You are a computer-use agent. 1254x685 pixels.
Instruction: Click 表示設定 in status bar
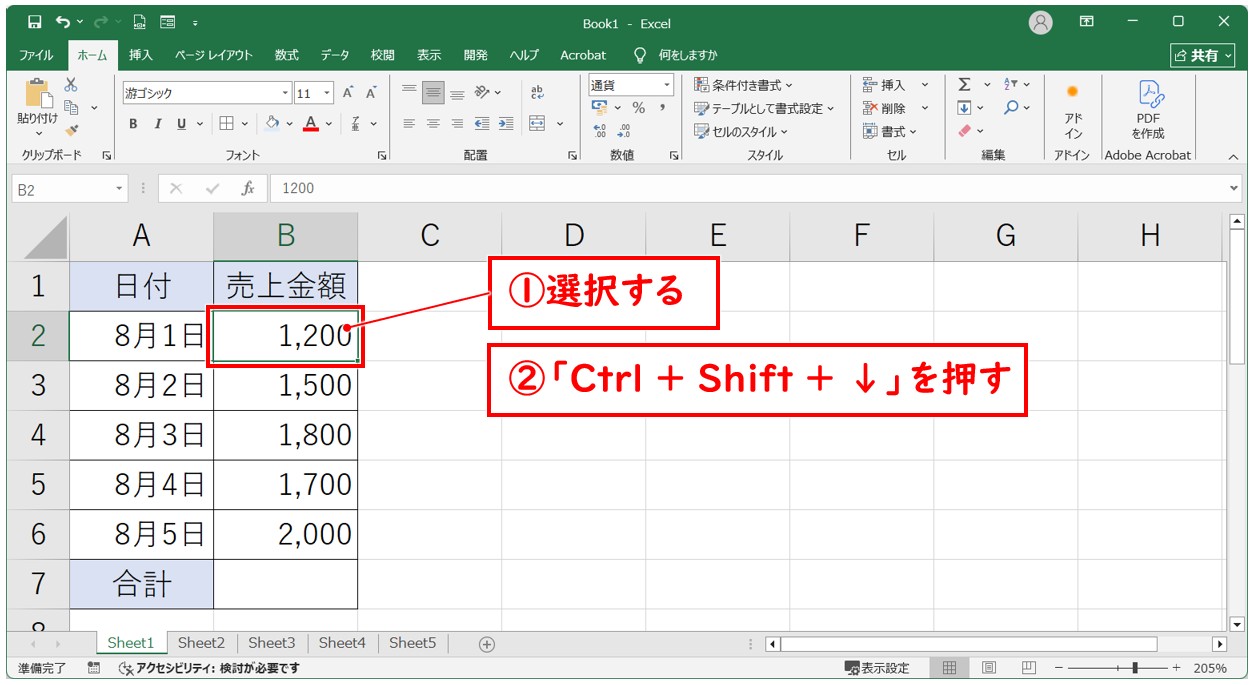click(877, 668)
